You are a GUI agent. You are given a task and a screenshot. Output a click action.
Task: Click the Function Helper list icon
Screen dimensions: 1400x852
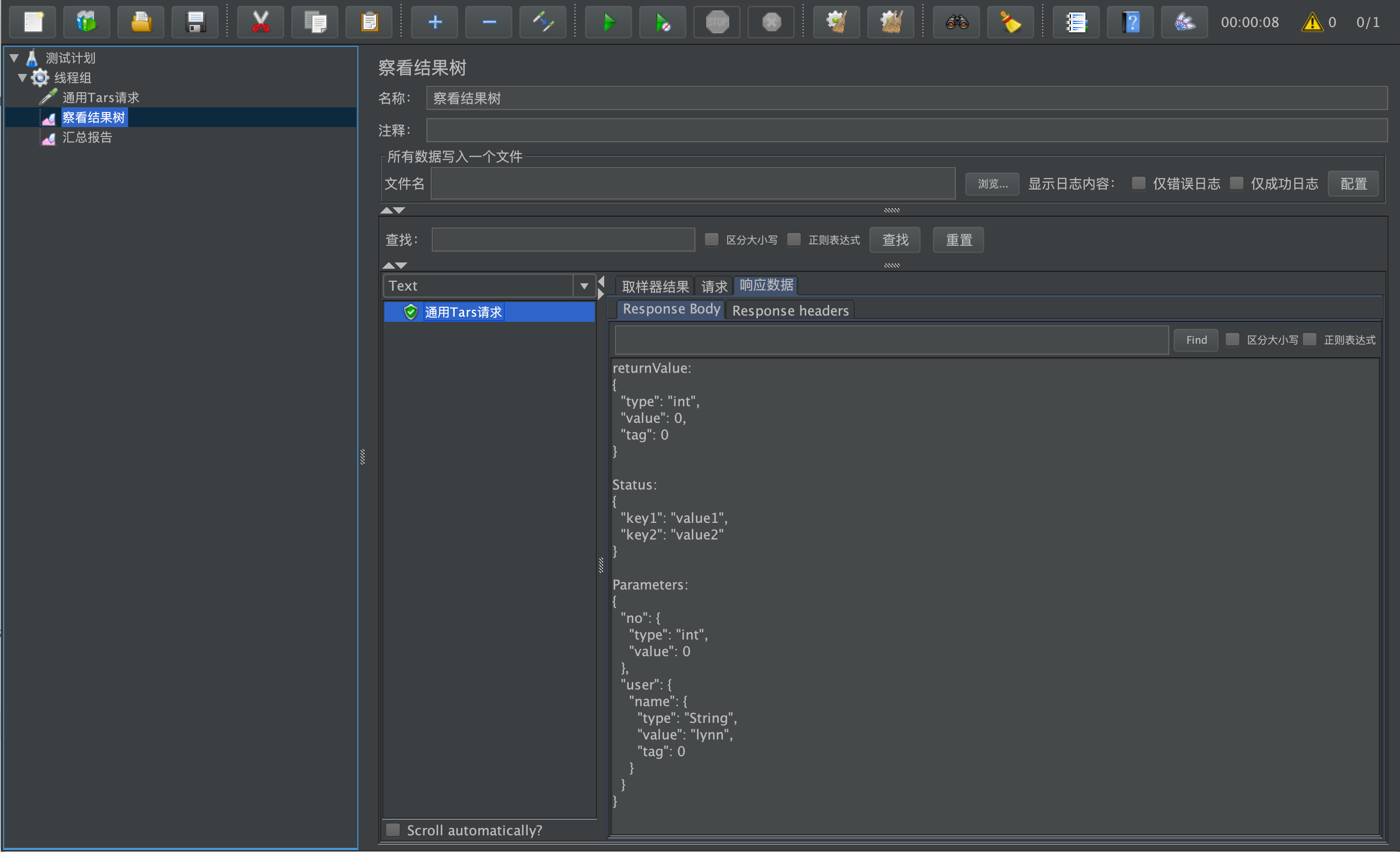pyautogui.click(x=1076, y=23)
